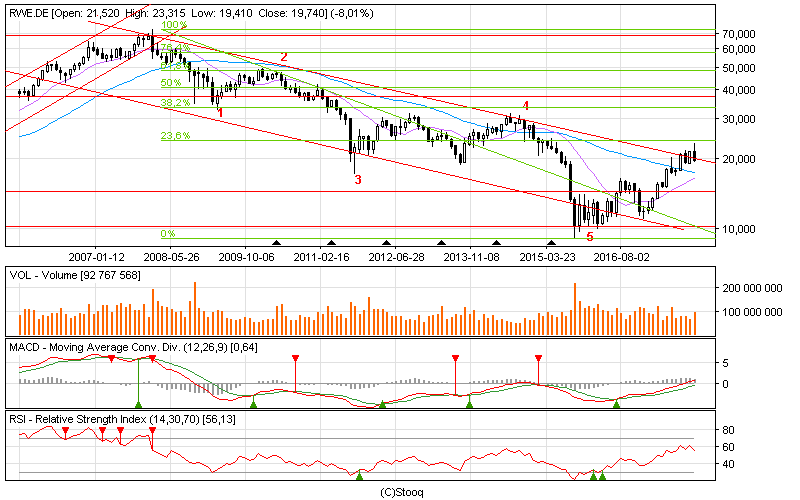Image resolution: width=800 pixels, height=500 pixels.
Task: Click the red wave label 5
Action: point(590,237)
